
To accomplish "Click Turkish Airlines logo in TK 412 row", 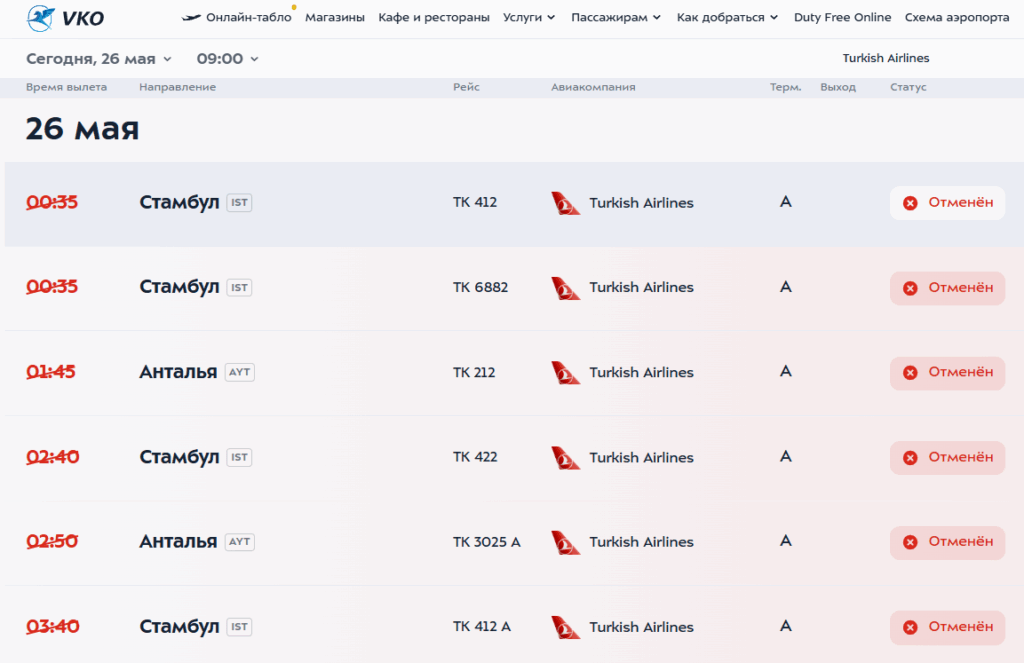I will [566, 203].
